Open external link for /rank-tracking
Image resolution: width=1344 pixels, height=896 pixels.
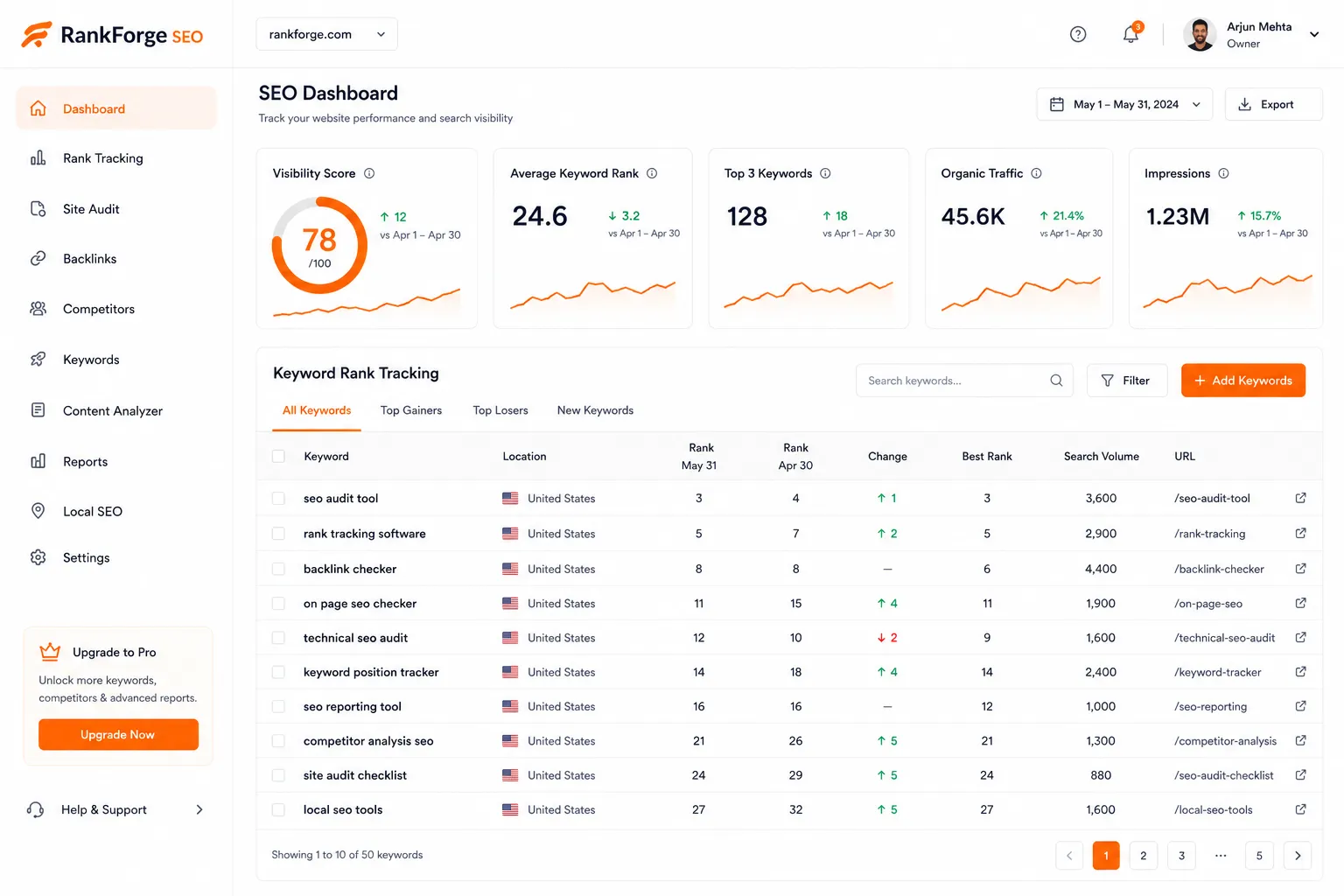tap(1300, 533)
